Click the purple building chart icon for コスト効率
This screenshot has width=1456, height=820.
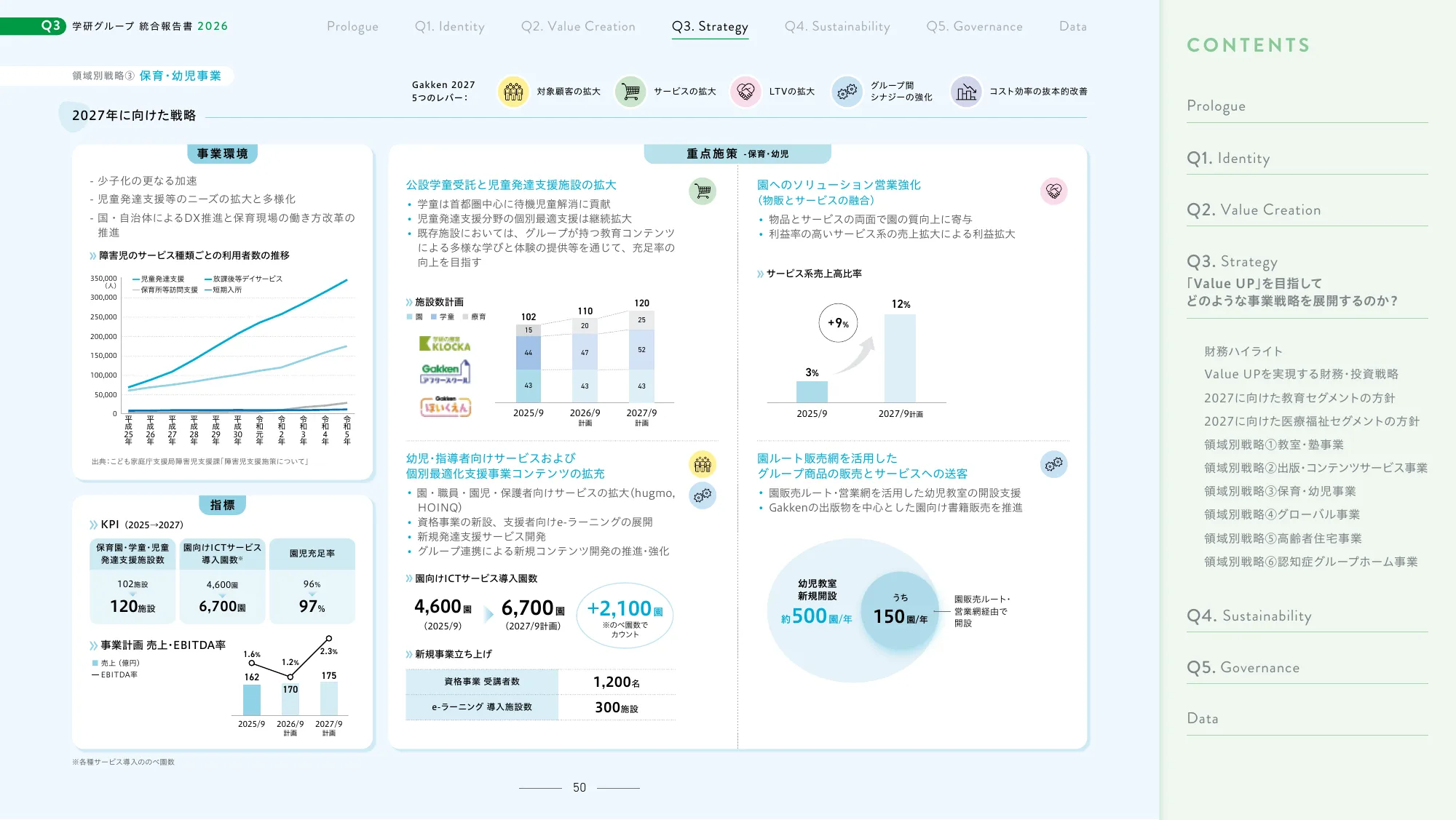(966, 92)
